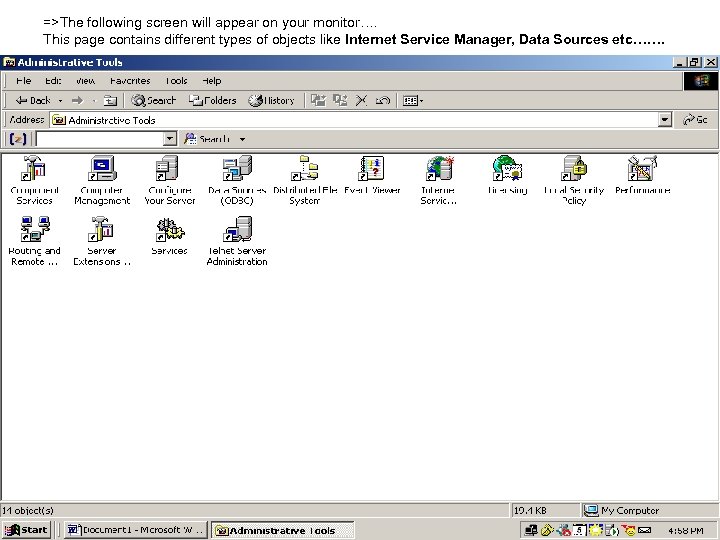The width and height of the screenshot is (720, 540).
Task: Click the Forward arrow button
Action: click(77, 100)
